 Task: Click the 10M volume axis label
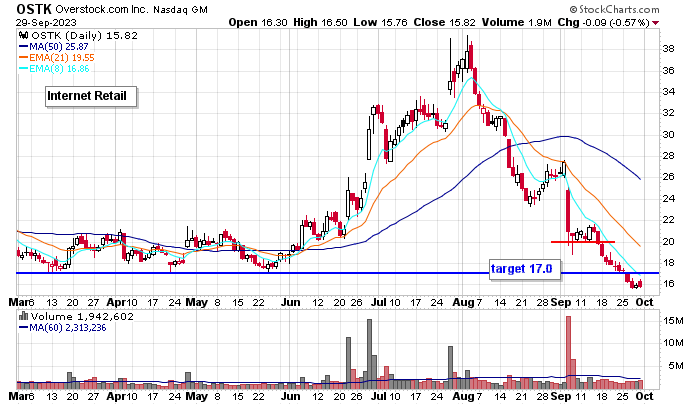coord(673,343)
